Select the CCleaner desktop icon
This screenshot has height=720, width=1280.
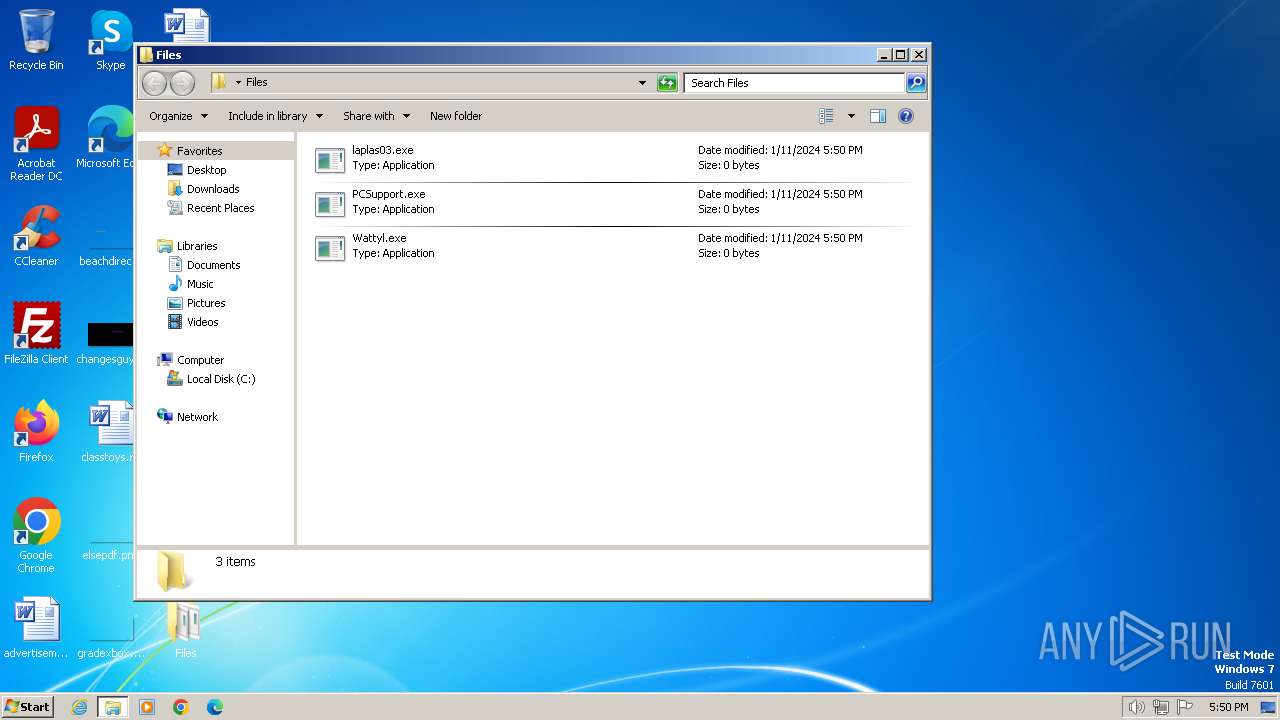(x=36, y=236)
